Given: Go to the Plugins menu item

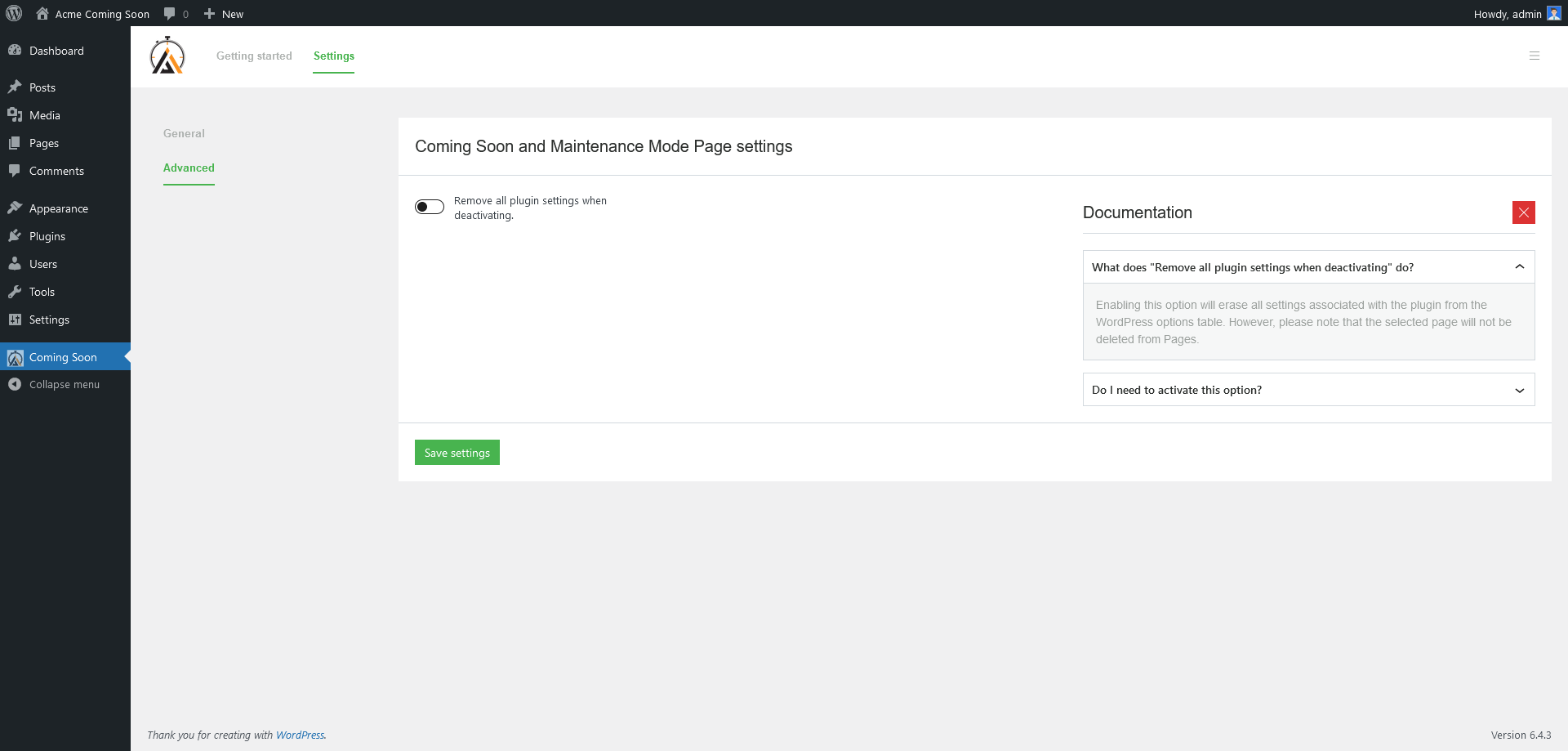Looking at the screenshot, I should 65,236.
